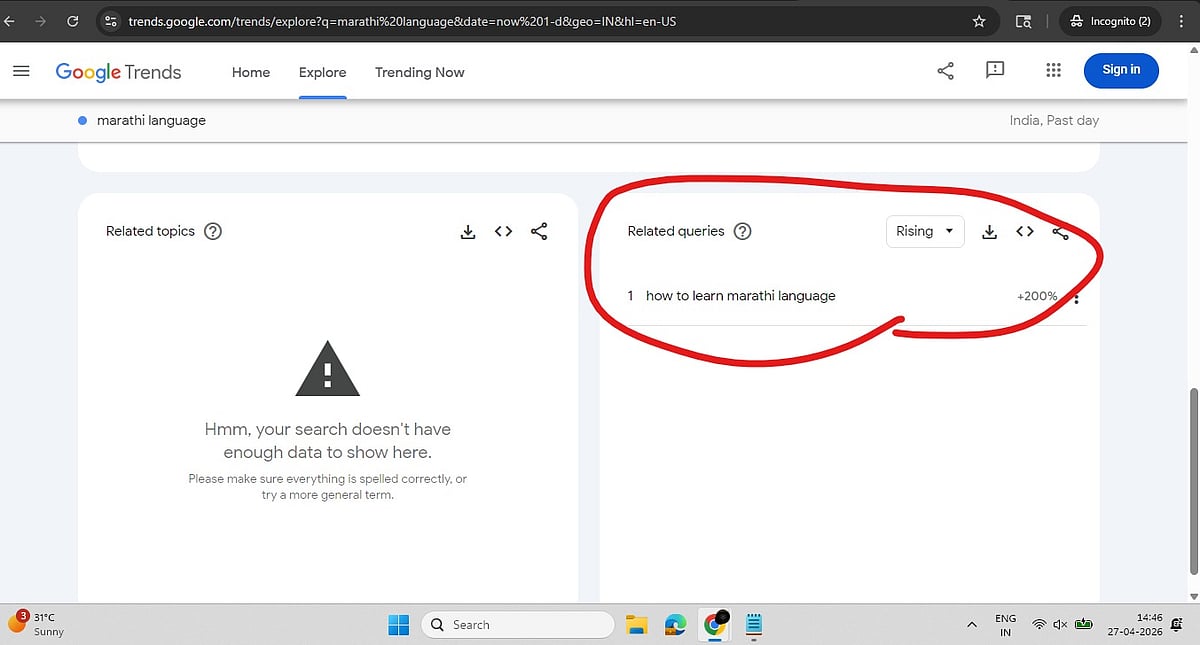The width and height of the screenshot is (1200, 645).
Task: Download Related queries data
Action: [989, 232]
